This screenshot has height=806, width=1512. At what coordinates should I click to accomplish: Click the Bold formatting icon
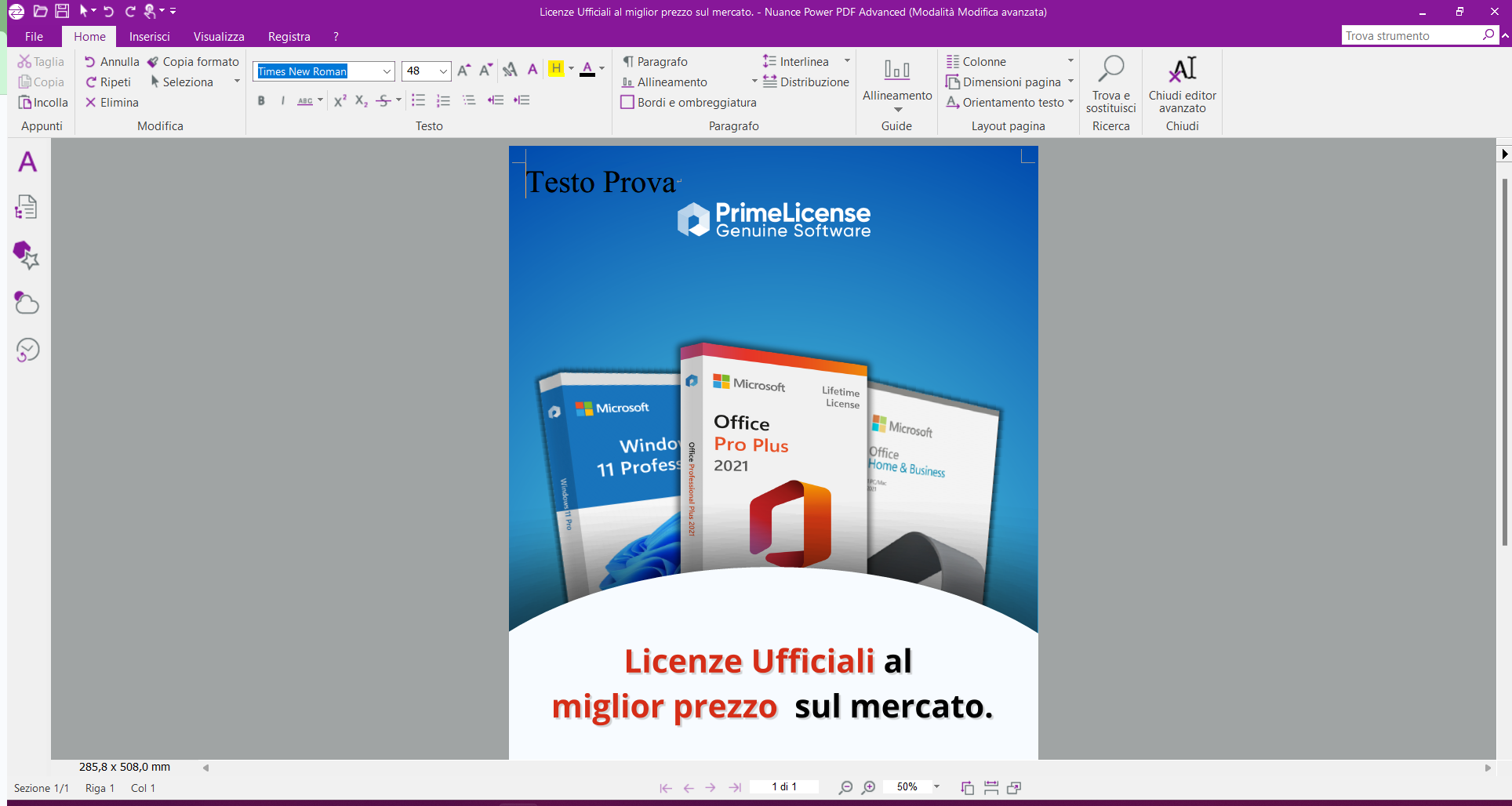click(261, 100)
